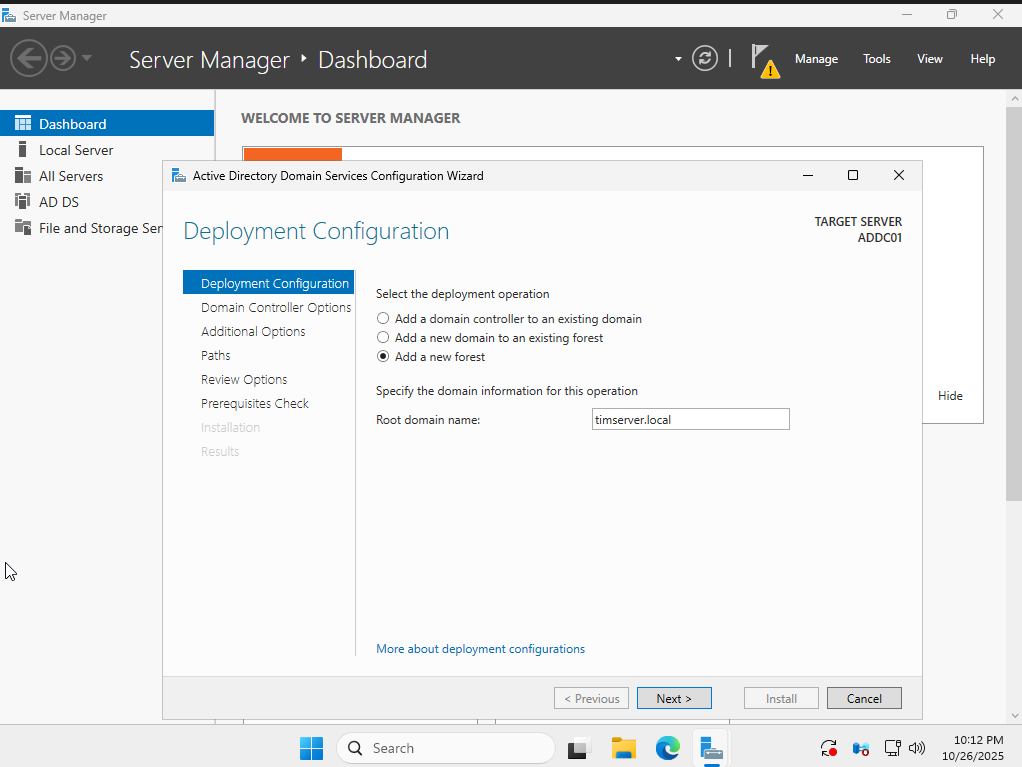Open the Tools menu
The width and height of the screenshot is (1022, 767).
876,58
